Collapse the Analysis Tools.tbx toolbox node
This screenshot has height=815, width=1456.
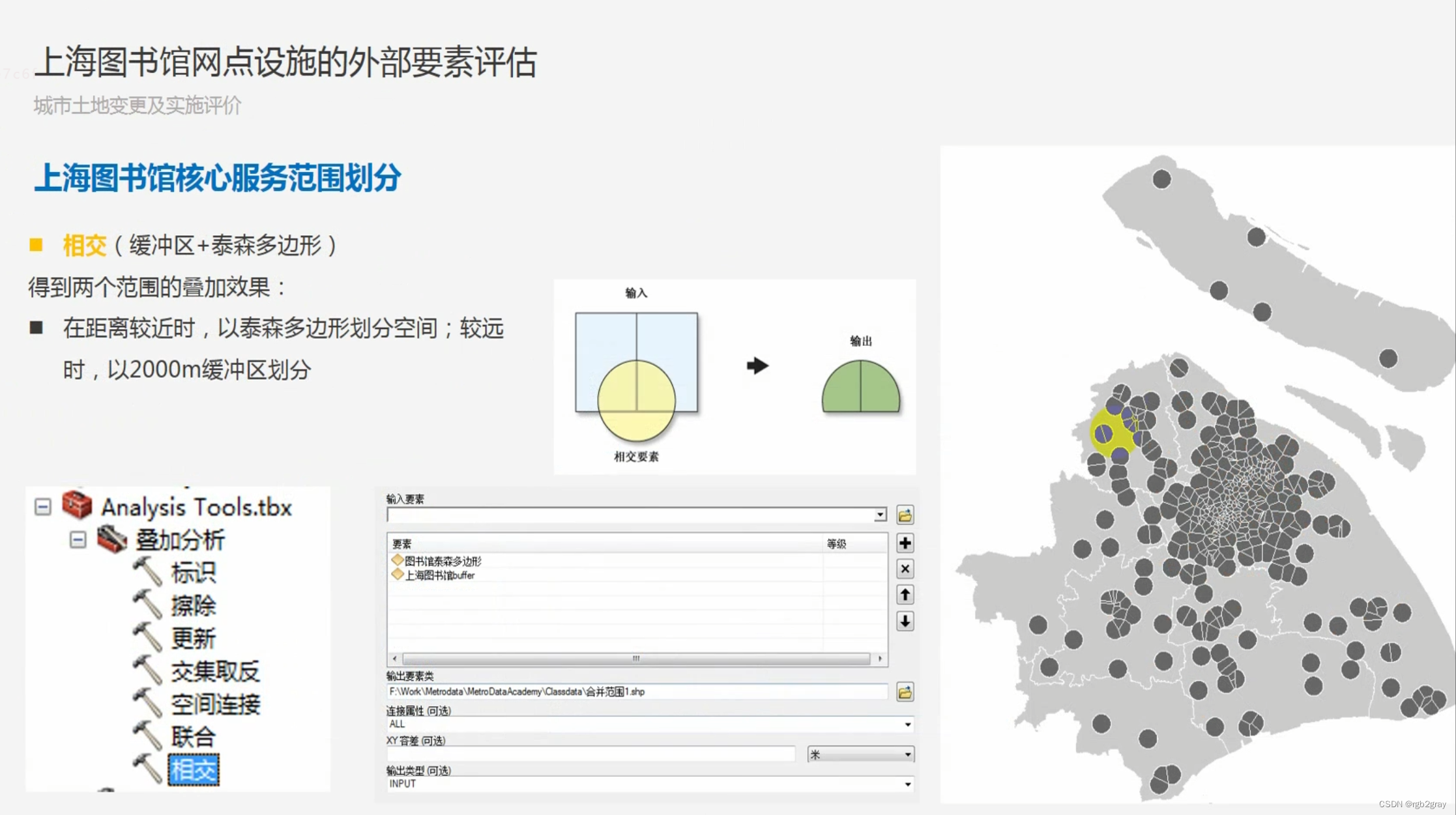(x=43, y=507)
